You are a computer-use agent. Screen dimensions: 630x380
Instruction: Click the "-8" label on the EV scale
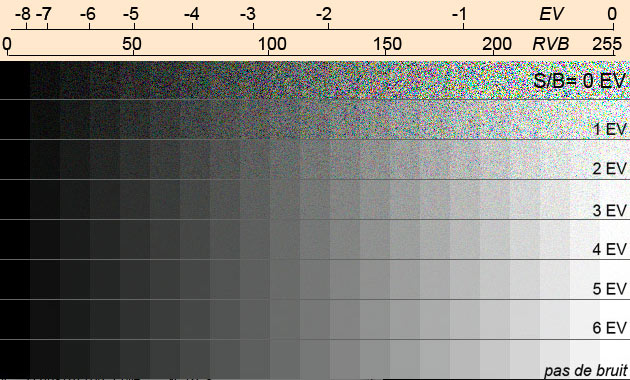click(22, 14)
